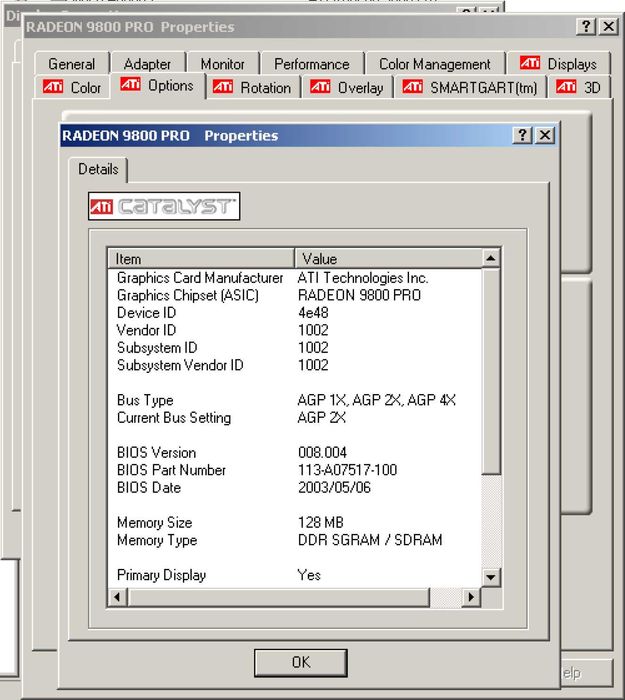Click the horizontal scrollbar left arrow
This screenshot has height=700, width=625.
point(117,597)
